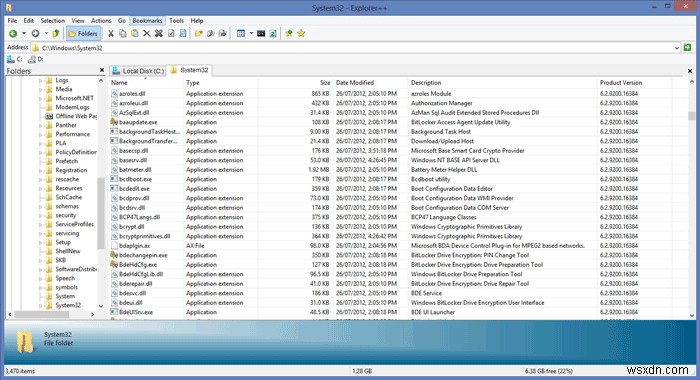Click the Forward navigation arrow
700x380 pixels.
tap(35, 33)
